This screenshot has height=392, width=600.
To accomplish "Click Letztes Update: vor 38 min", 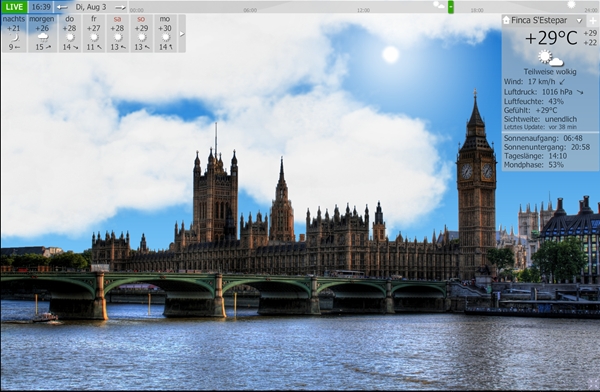I will [x=540, y=127].
